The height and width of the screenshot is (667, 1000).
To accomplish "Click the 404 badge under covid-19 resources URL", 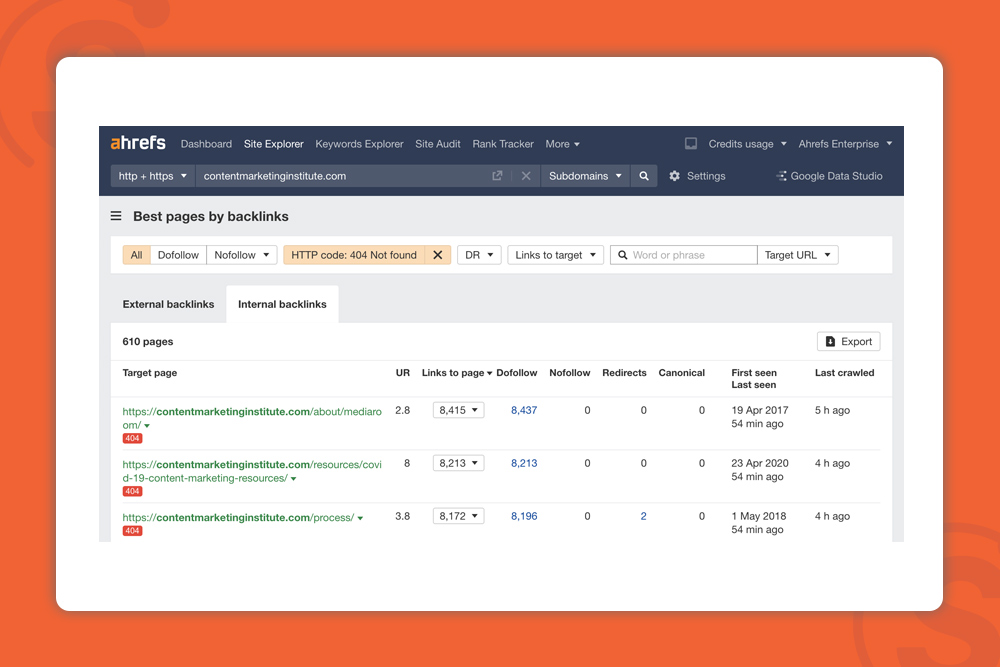I will pyautogui.click(x=133, y=492).
